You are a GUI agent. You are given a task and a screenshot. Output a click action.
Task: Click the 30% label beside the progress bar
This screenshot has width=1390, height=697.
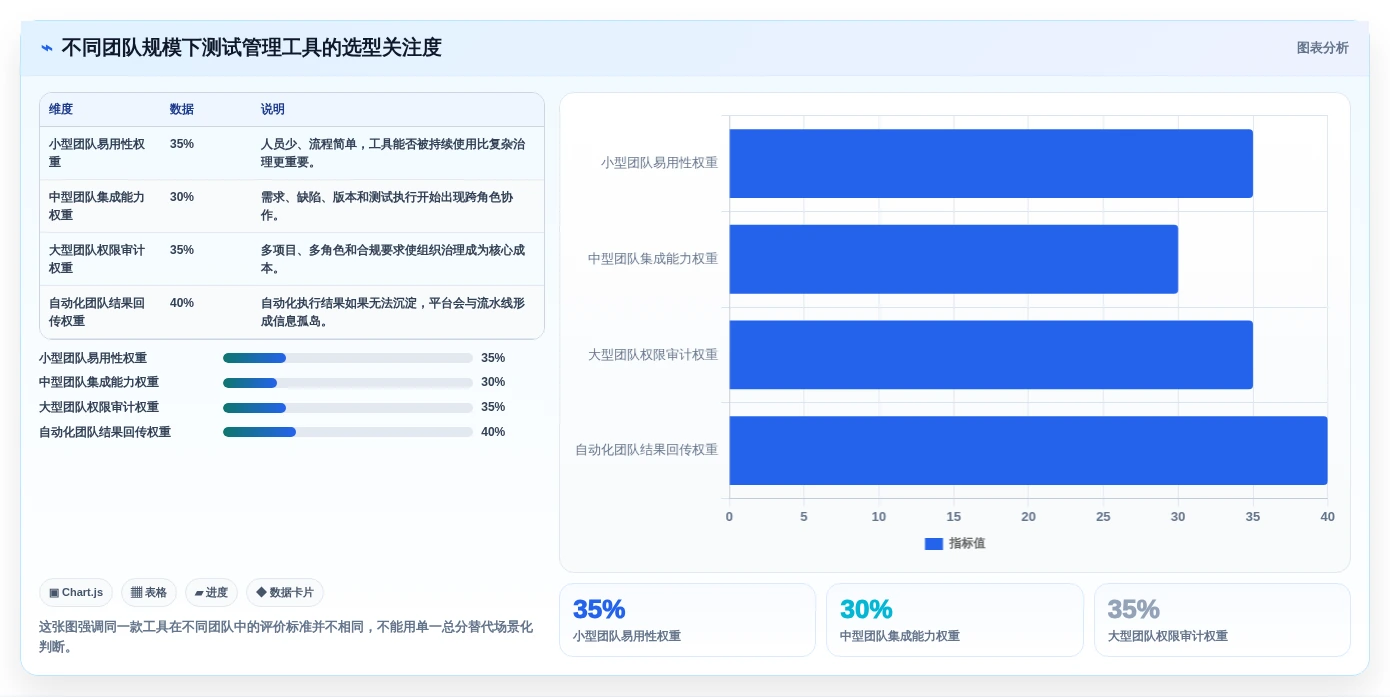pyautogui.click(x=493, y=383)
